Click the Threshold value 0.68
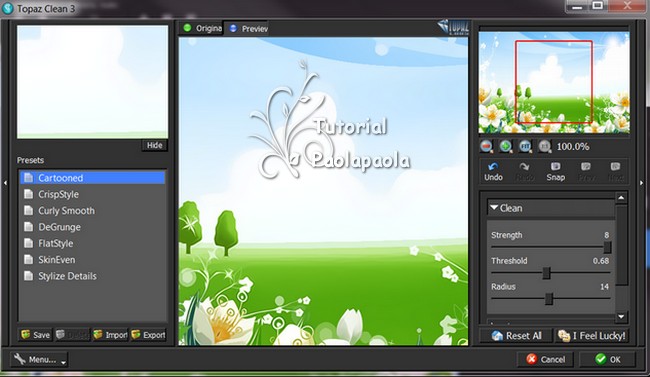This screenshot has width=650, height=377. [x=601, y=261]
